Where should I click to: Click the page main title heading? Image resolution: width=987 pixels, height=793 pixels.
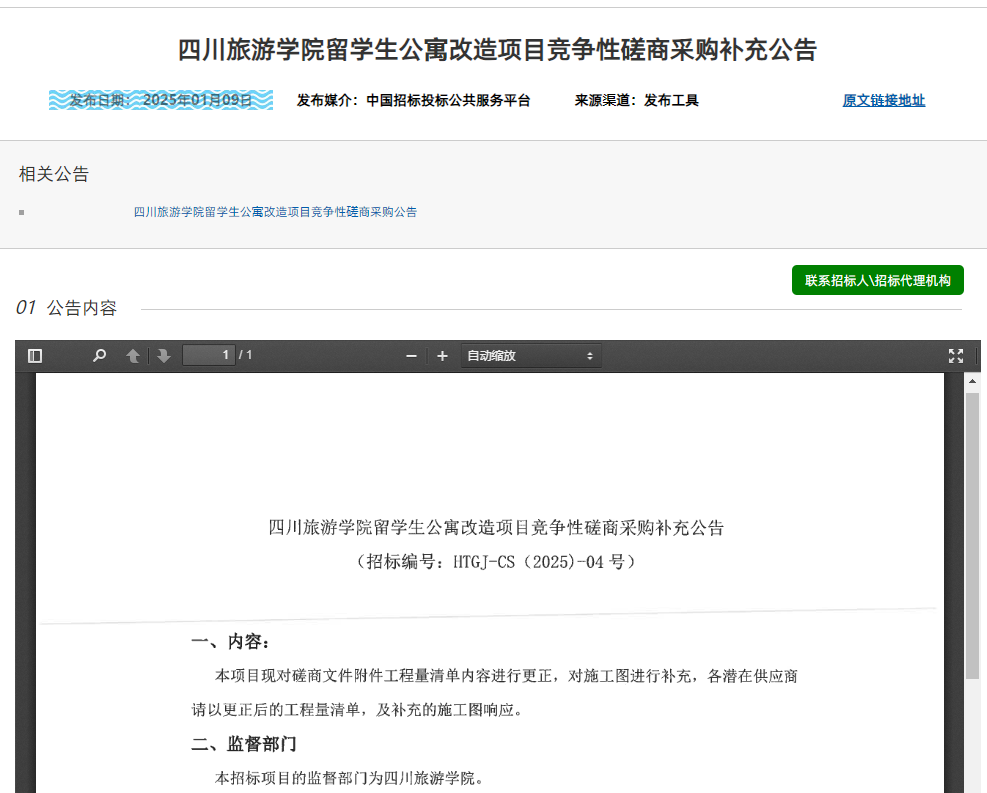[497, 50]
